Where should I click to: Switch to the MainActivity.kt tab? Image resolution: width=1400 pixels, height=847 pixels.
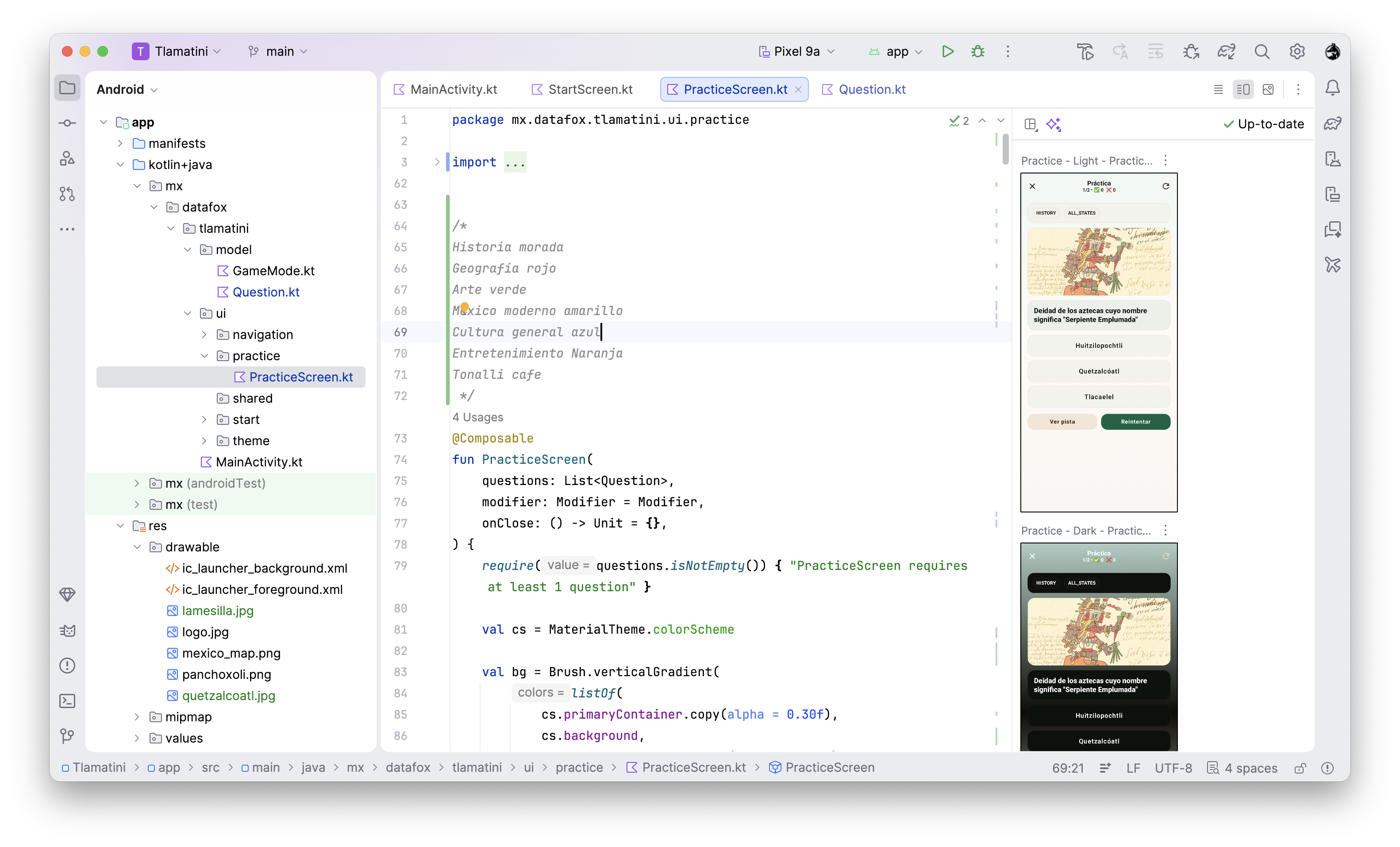453,89
